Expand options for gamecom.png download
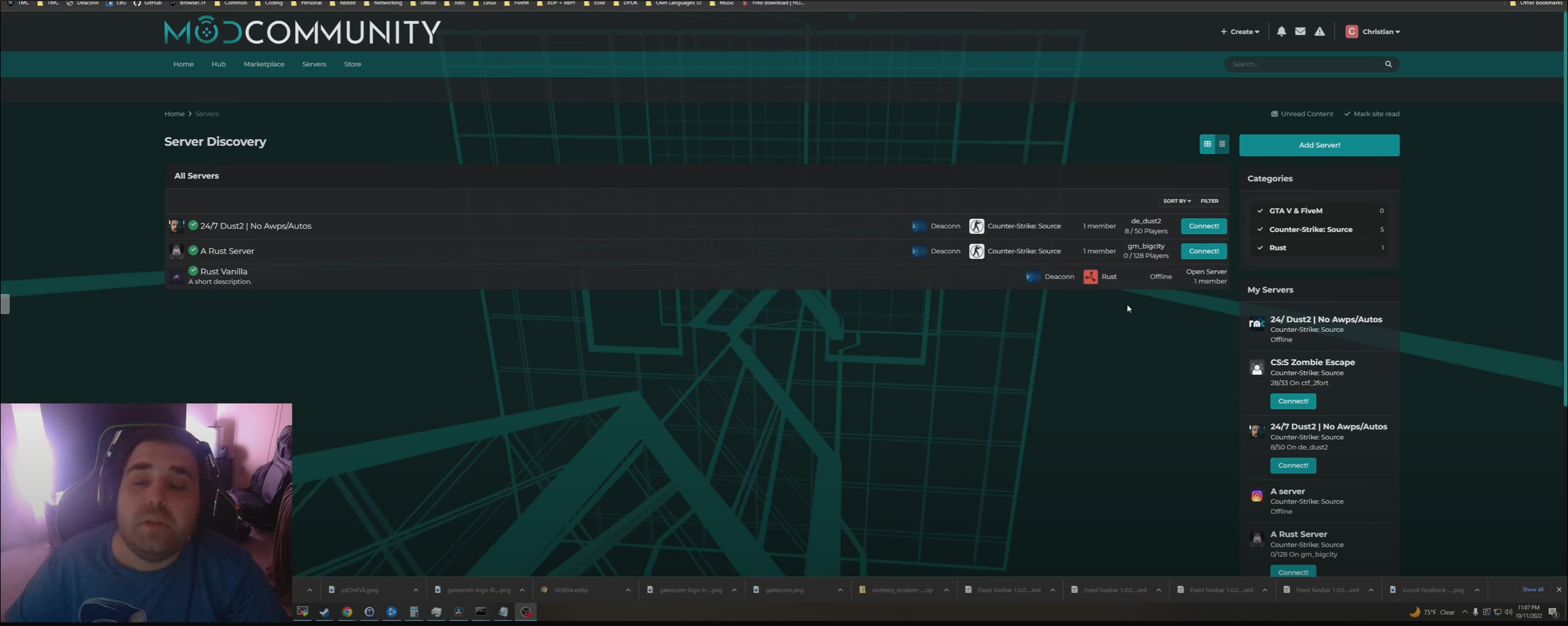This screenshot has width=1568, height=626. click(x=840, y=590)
